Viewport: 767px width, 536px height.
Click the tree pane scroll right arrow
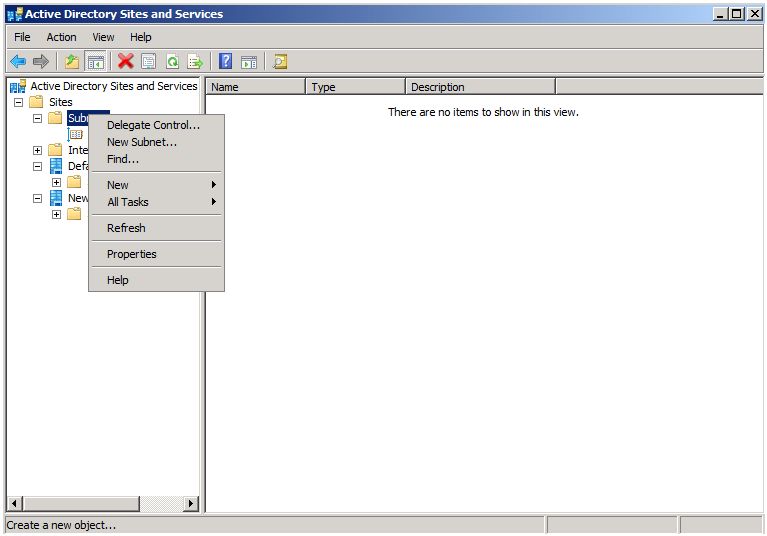pyautogui.click(x=191, y=503)
